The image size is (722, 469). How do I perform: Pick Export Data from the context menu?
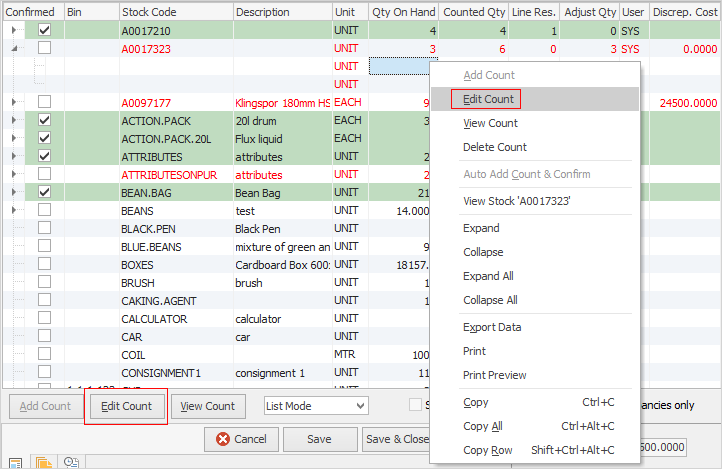pos(492,327)
